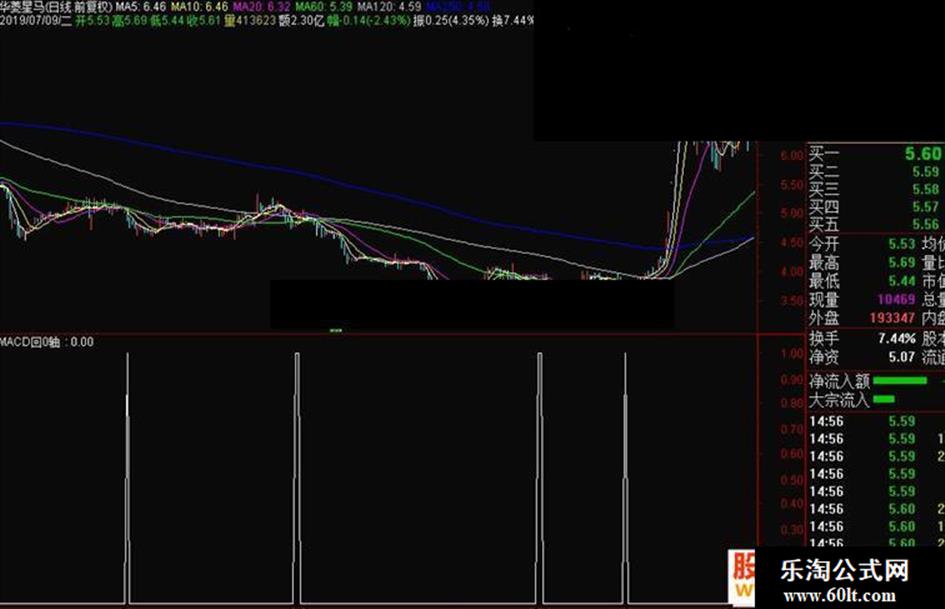Image resolution: width=945 pixels, height=609 pixels.
Task: Click the 6.00 price axis label
Action: [x=791, y=155]
